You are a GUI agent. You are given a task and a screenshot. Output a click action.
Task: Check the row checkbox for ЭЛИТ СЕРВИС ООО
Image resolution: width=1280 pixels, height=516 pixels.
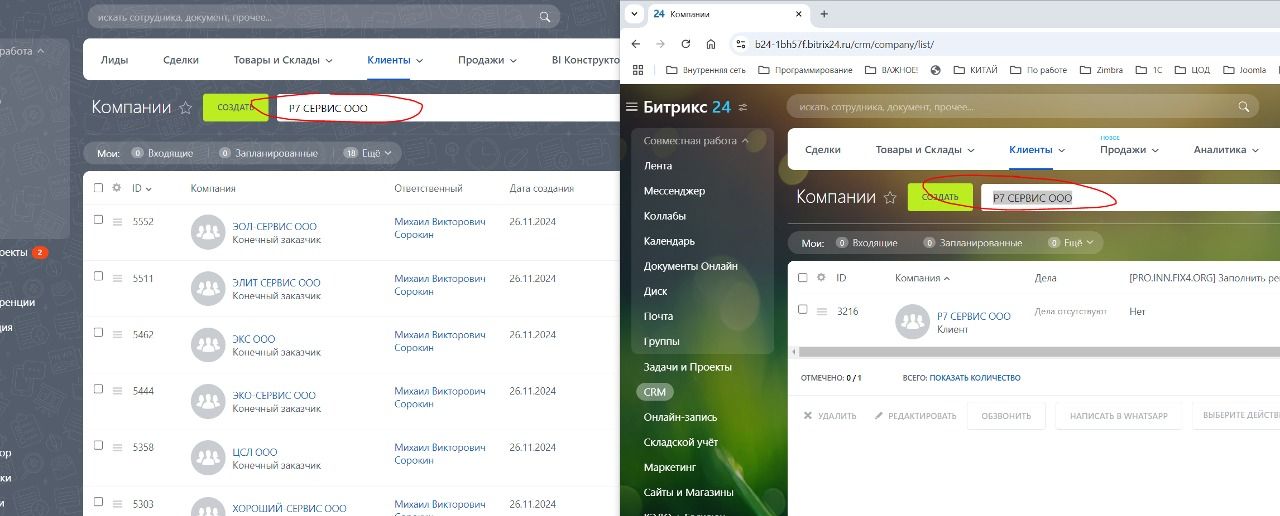coord(98,276)
